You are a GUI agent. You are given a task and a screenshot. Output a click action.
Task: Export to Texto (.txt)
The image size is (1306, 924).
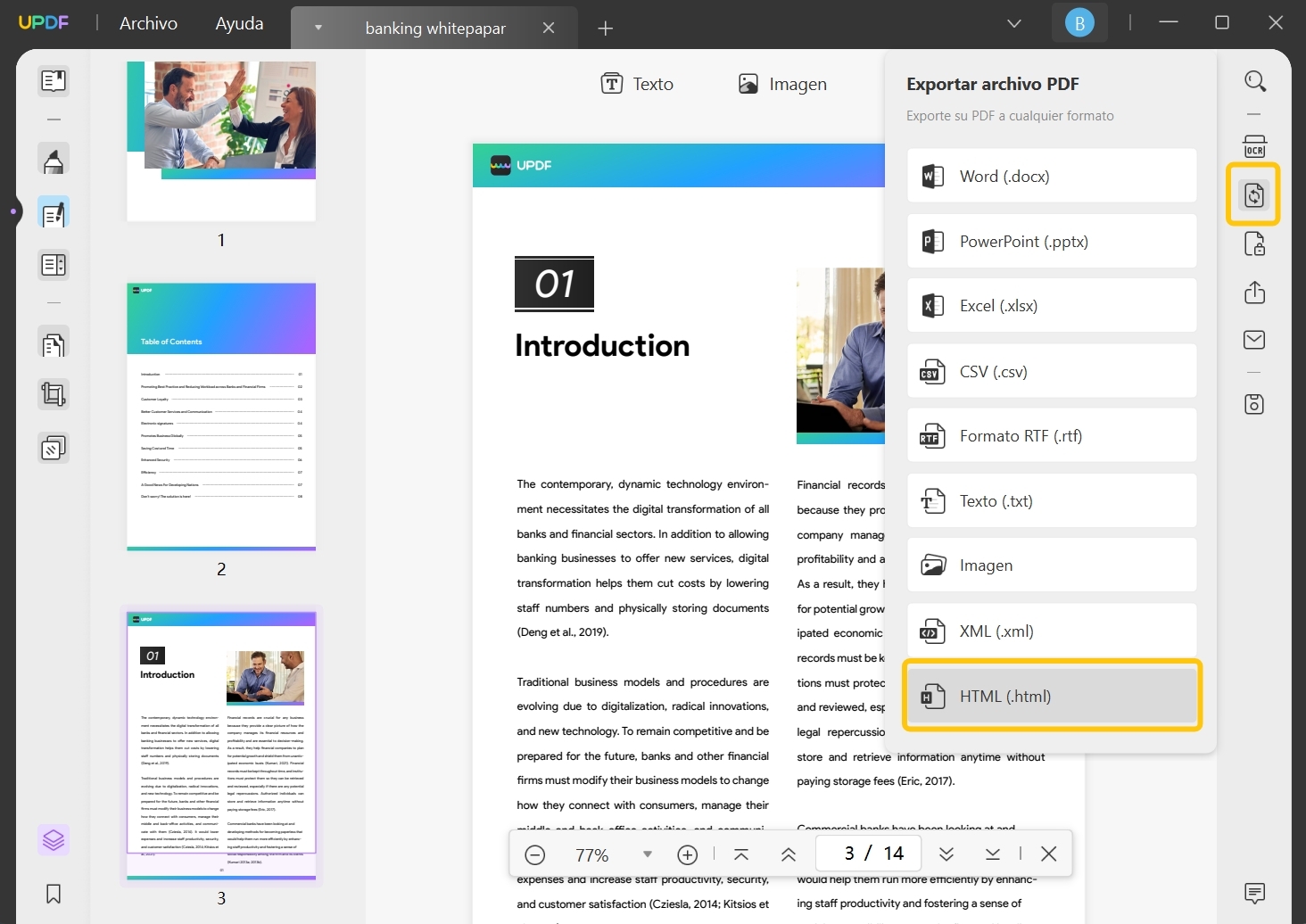pyautogui.click(x=1052, y=500)
